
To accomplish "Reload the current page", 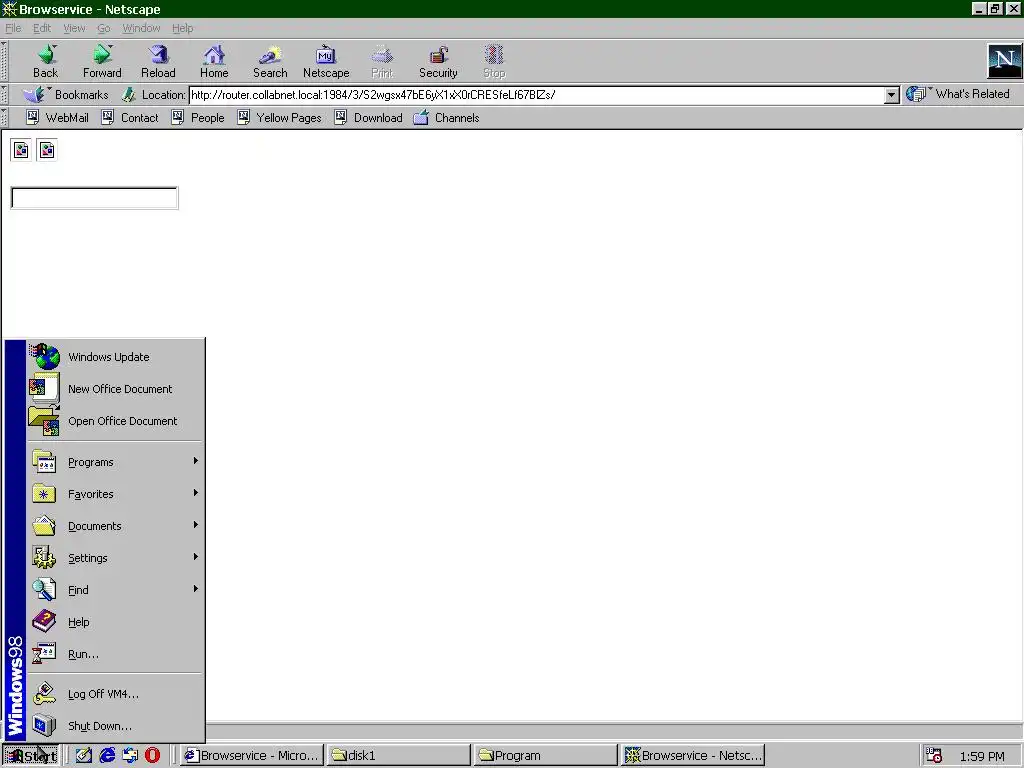I will 158,61.
